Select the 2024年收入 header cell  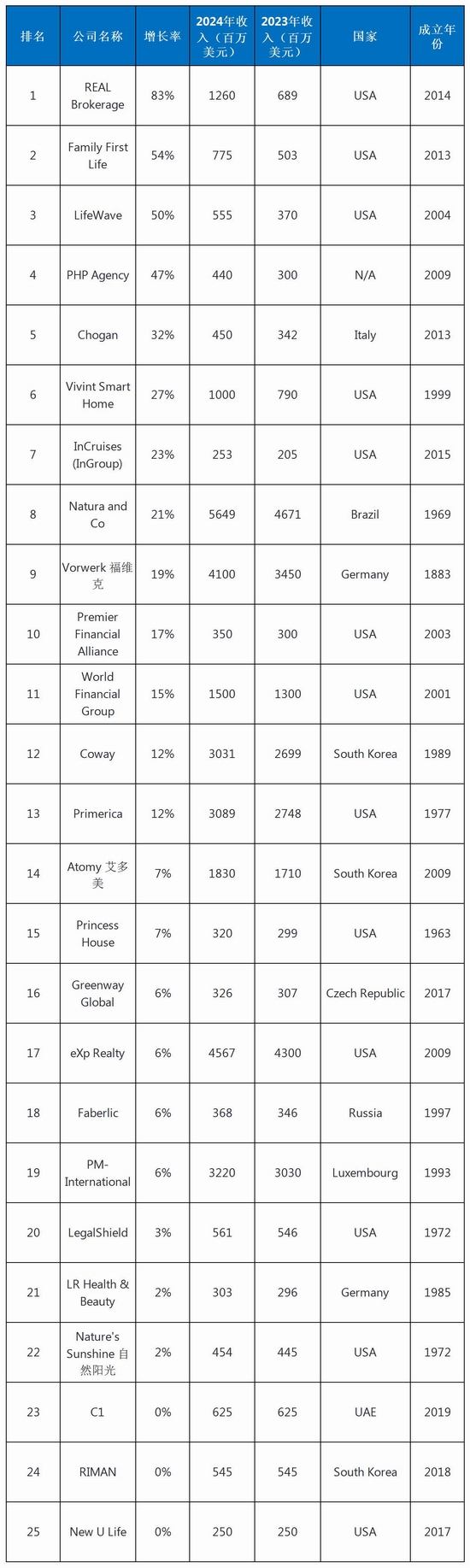[x=222, y=37]
